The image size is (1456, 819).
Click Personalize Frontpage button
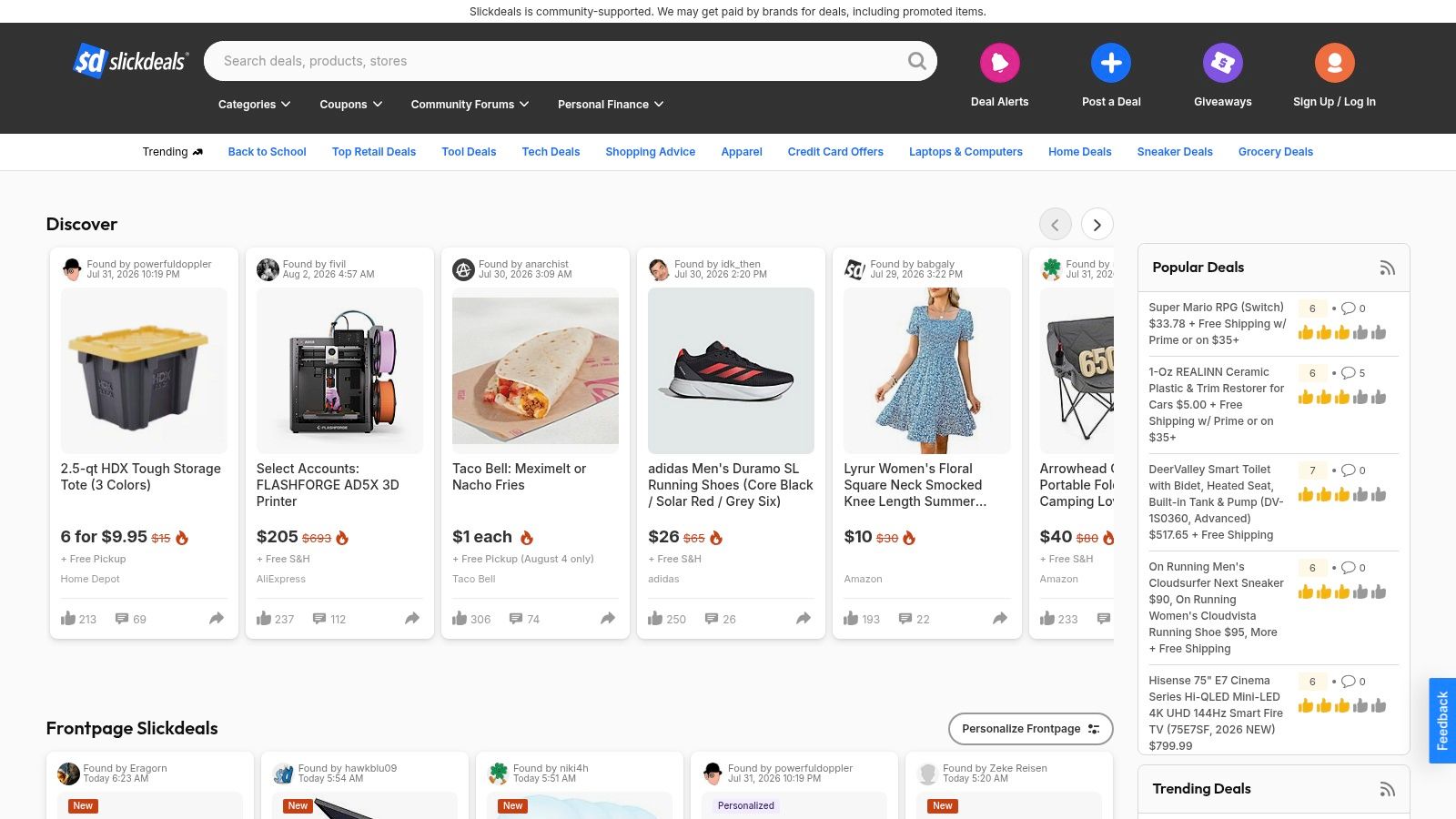[x=1031, y=729]
